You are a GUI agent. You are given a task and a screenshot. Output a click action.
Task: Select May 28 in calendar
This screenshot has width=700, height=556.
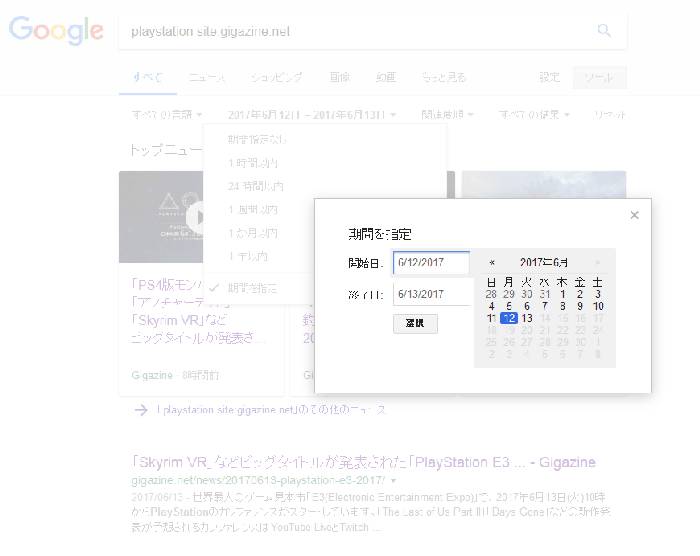pyautogui.click(x=491, y=294)
